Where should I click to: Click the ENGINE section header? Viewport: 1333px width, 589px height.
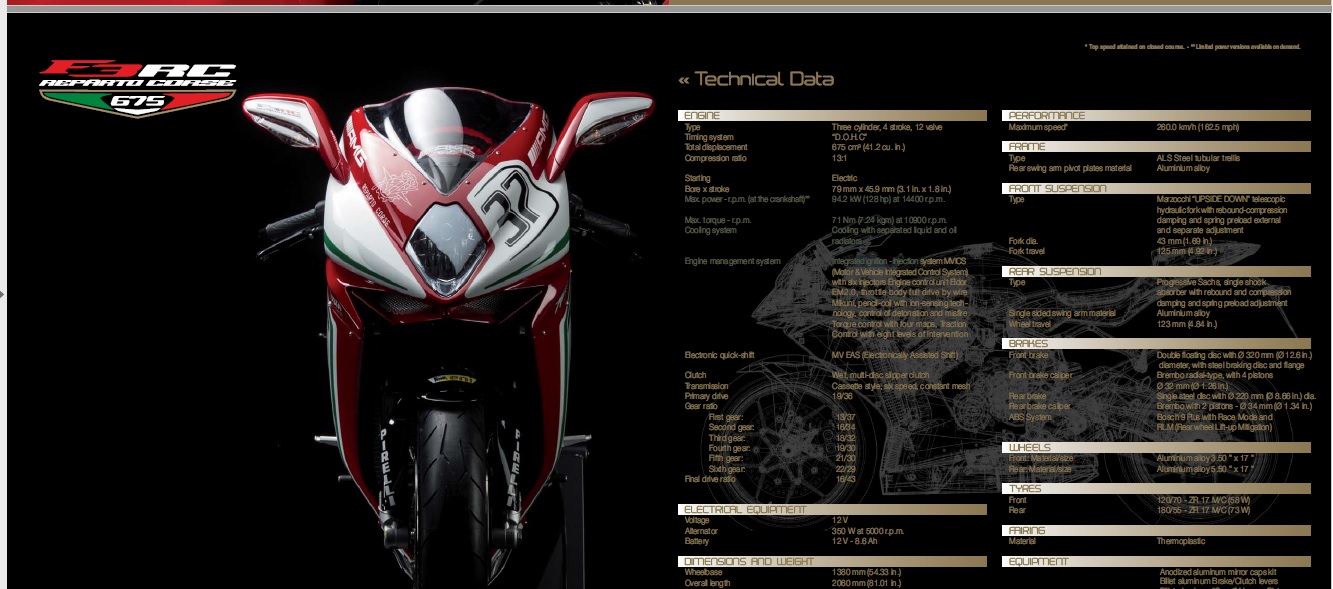(832, 116)
